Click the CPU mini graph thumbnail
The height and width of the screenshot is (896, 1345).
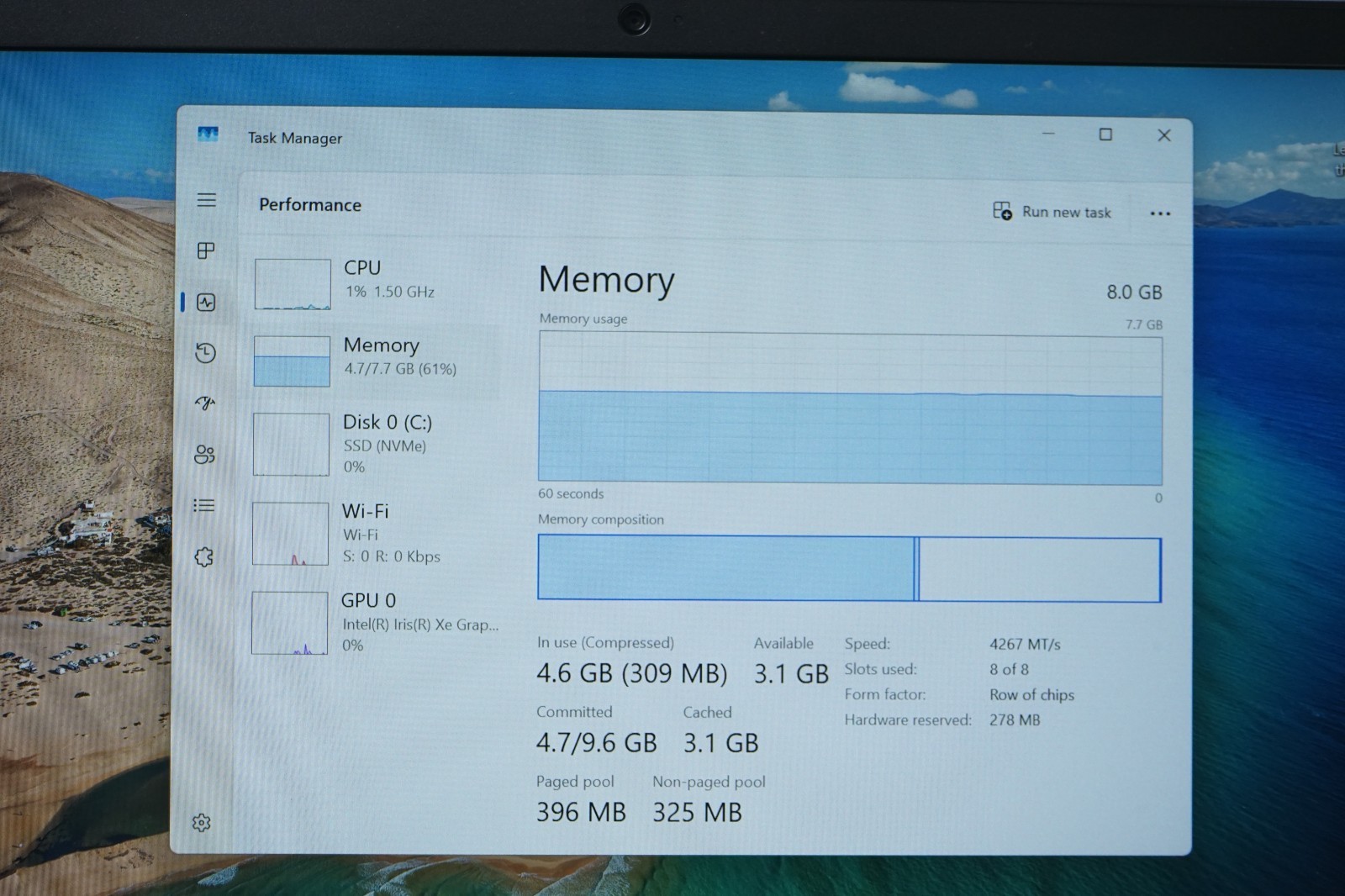coord(293,284)
